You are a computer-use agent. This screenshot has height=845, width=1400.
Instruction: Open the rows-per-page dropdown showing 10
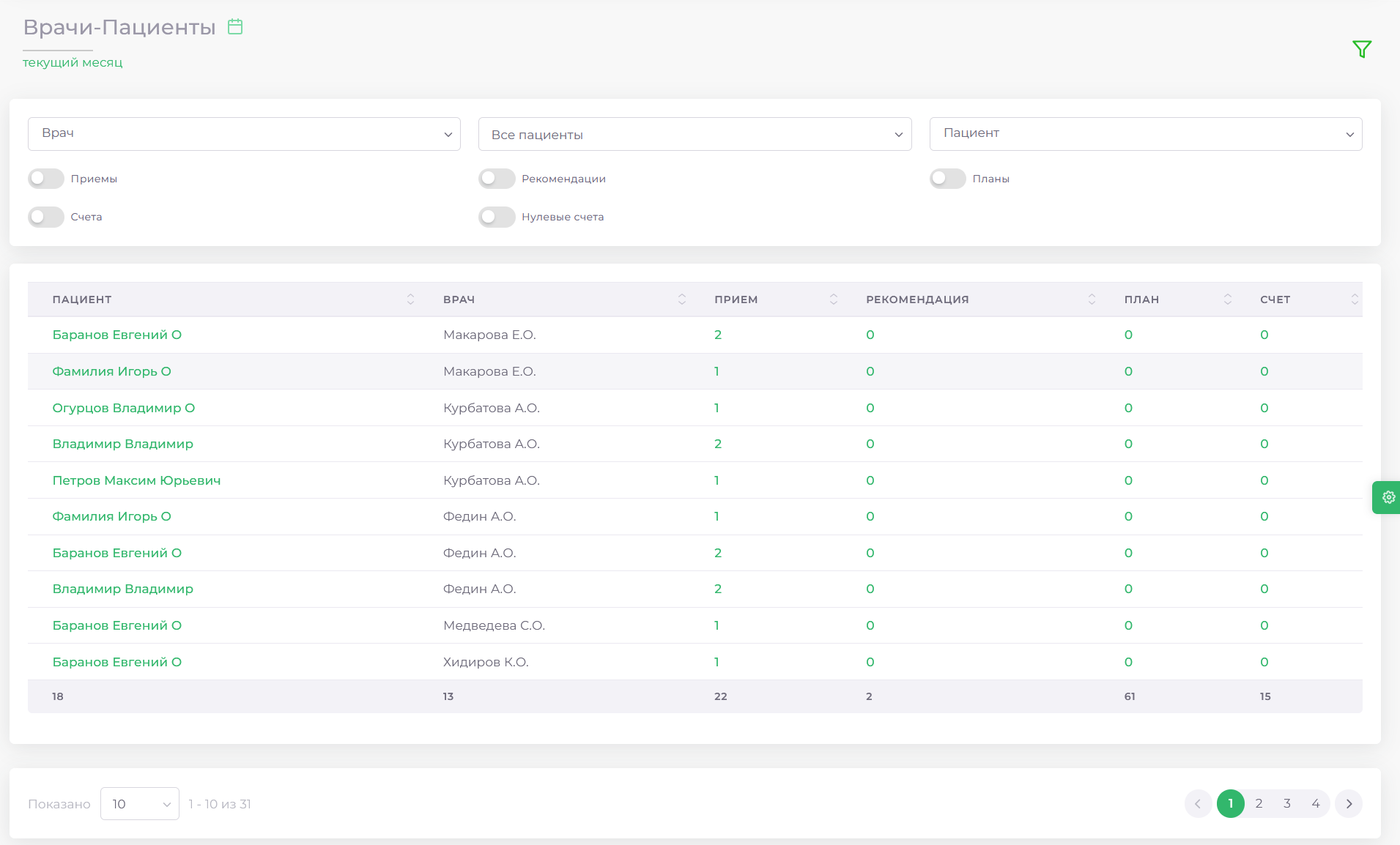140,804
